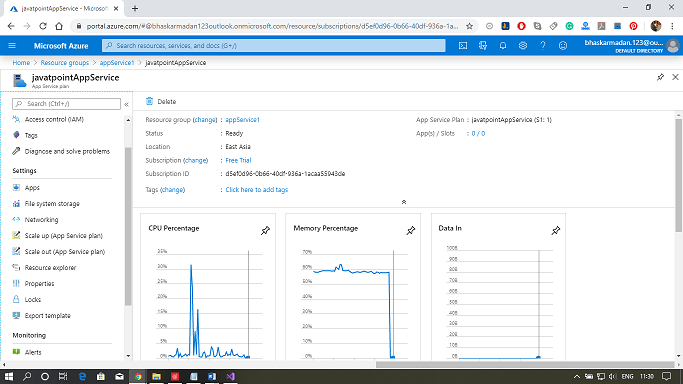The width and height of the screenshot is (683, 384).
Task: Open Locks in the menu
Action: (33, 300)
